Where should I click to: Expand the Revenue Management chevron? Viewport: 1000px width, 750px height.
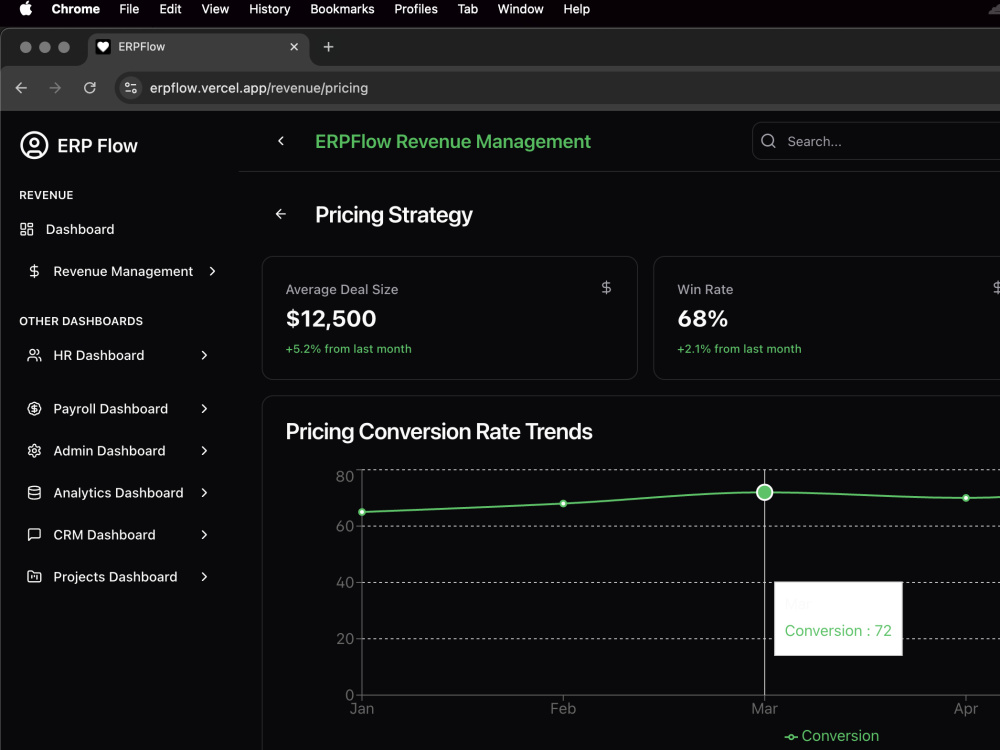[212, 272]
